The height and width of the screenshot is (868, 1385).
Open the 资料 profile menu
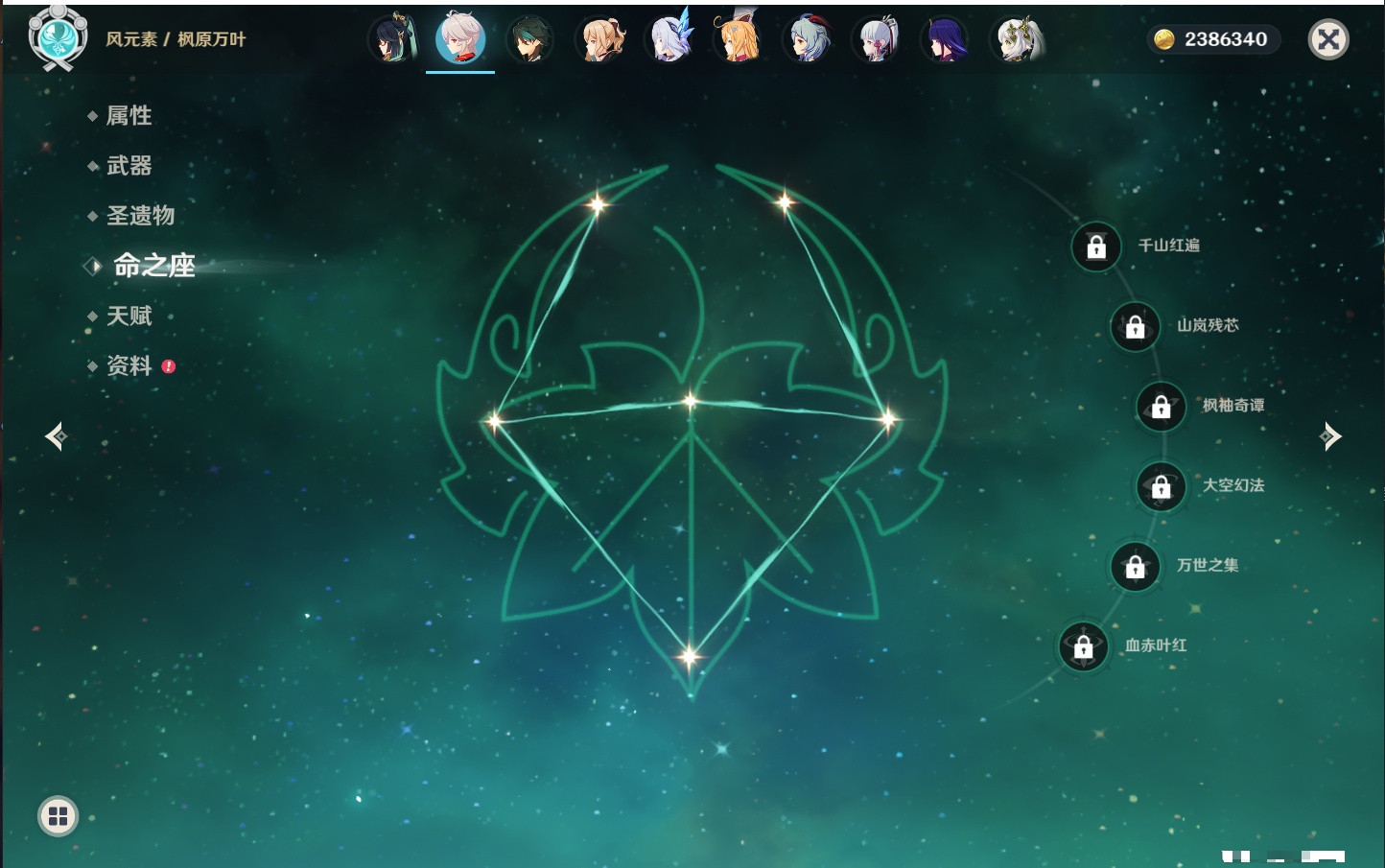[129, 365]
